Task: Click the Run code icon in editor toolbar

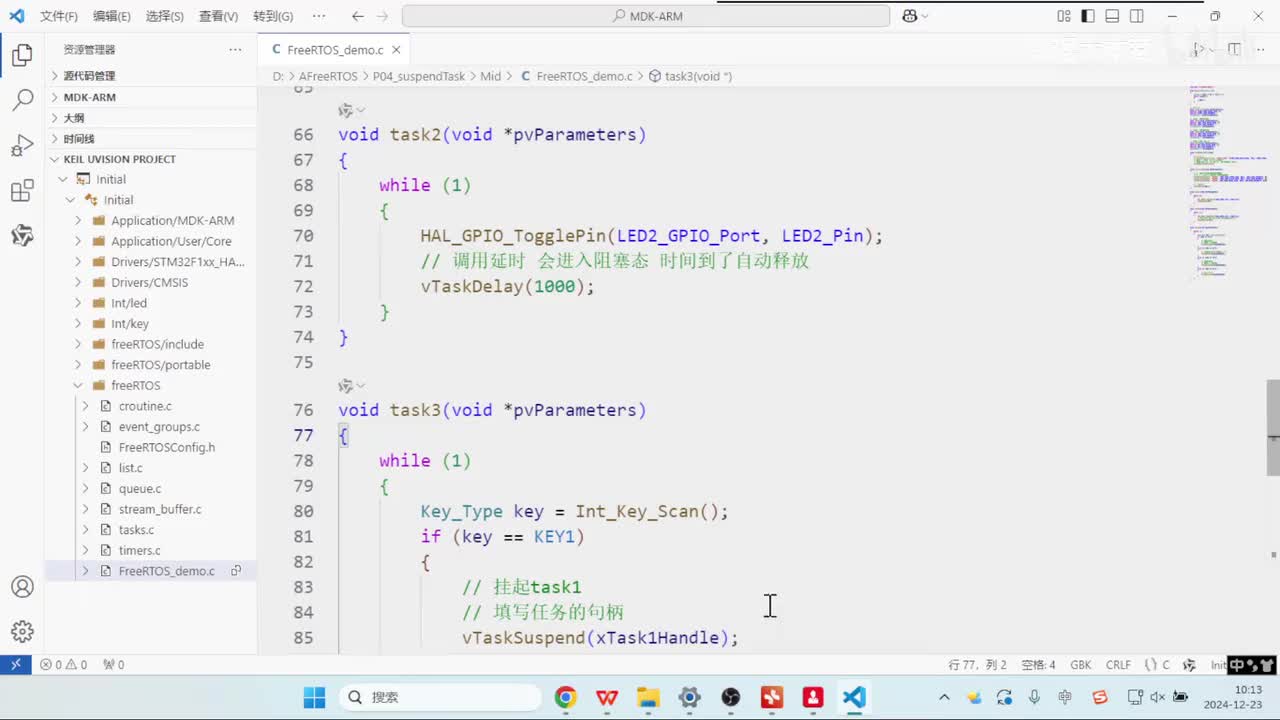Action: [1199, 49]
